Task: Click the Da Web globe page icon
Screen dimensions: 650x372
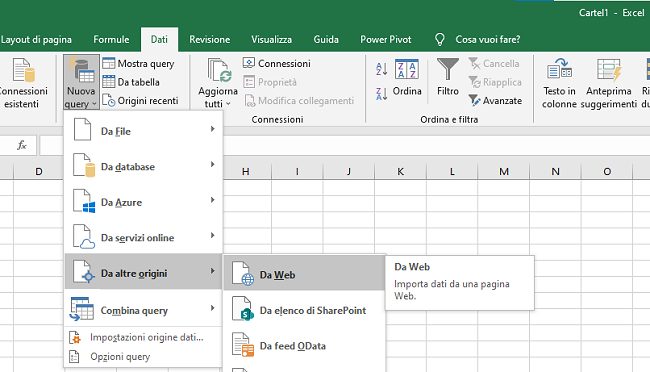Action: (x=243, y=273)
